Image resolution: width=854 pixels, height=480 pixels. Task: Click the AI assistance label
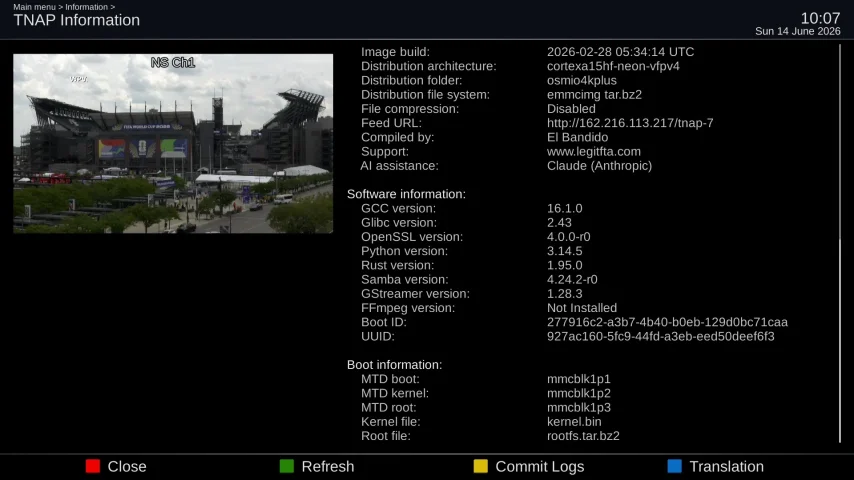coord(399,166)
